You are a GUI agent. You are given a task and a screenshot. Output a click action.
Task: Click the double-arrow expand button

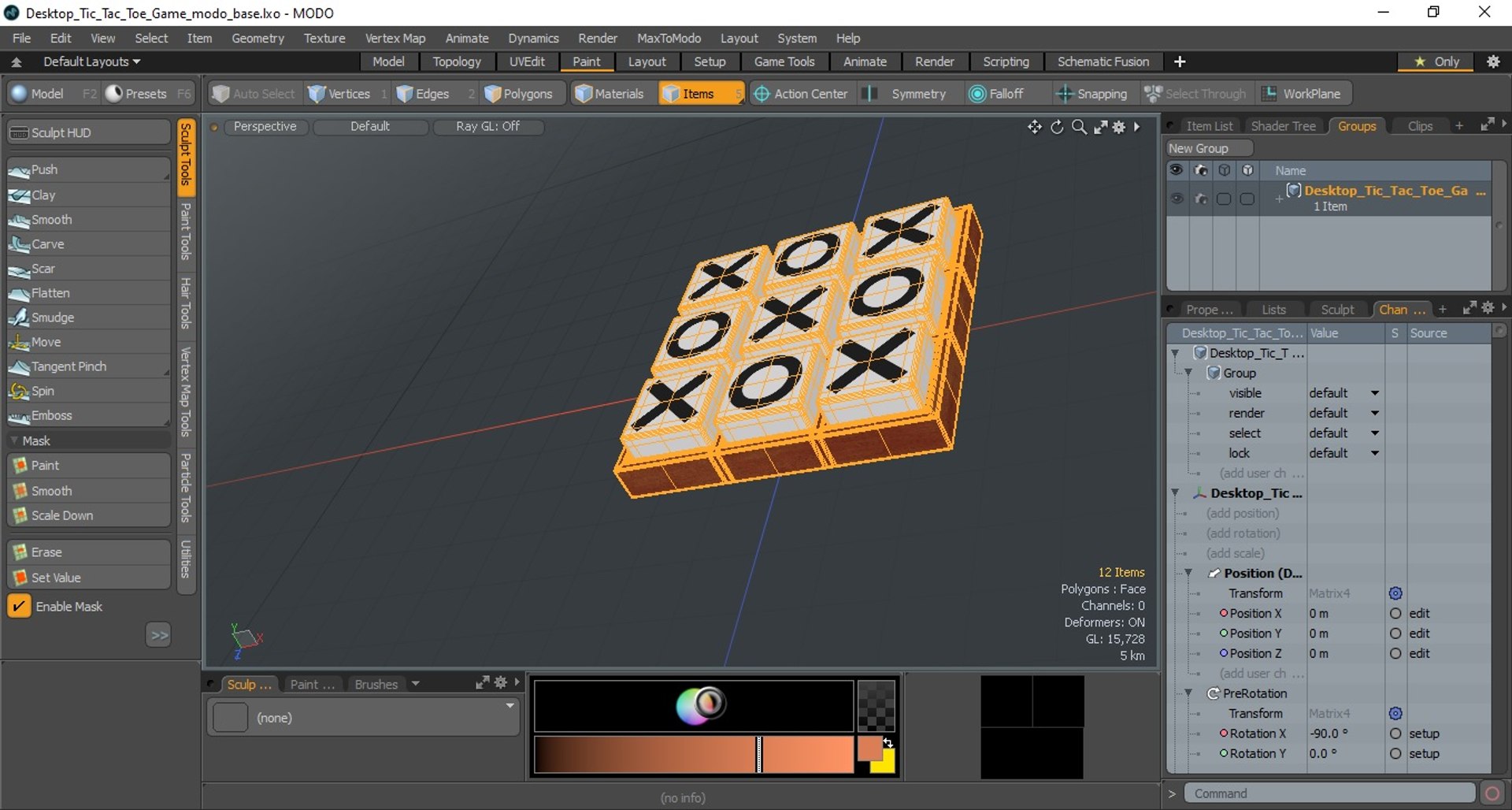[159, 635]
